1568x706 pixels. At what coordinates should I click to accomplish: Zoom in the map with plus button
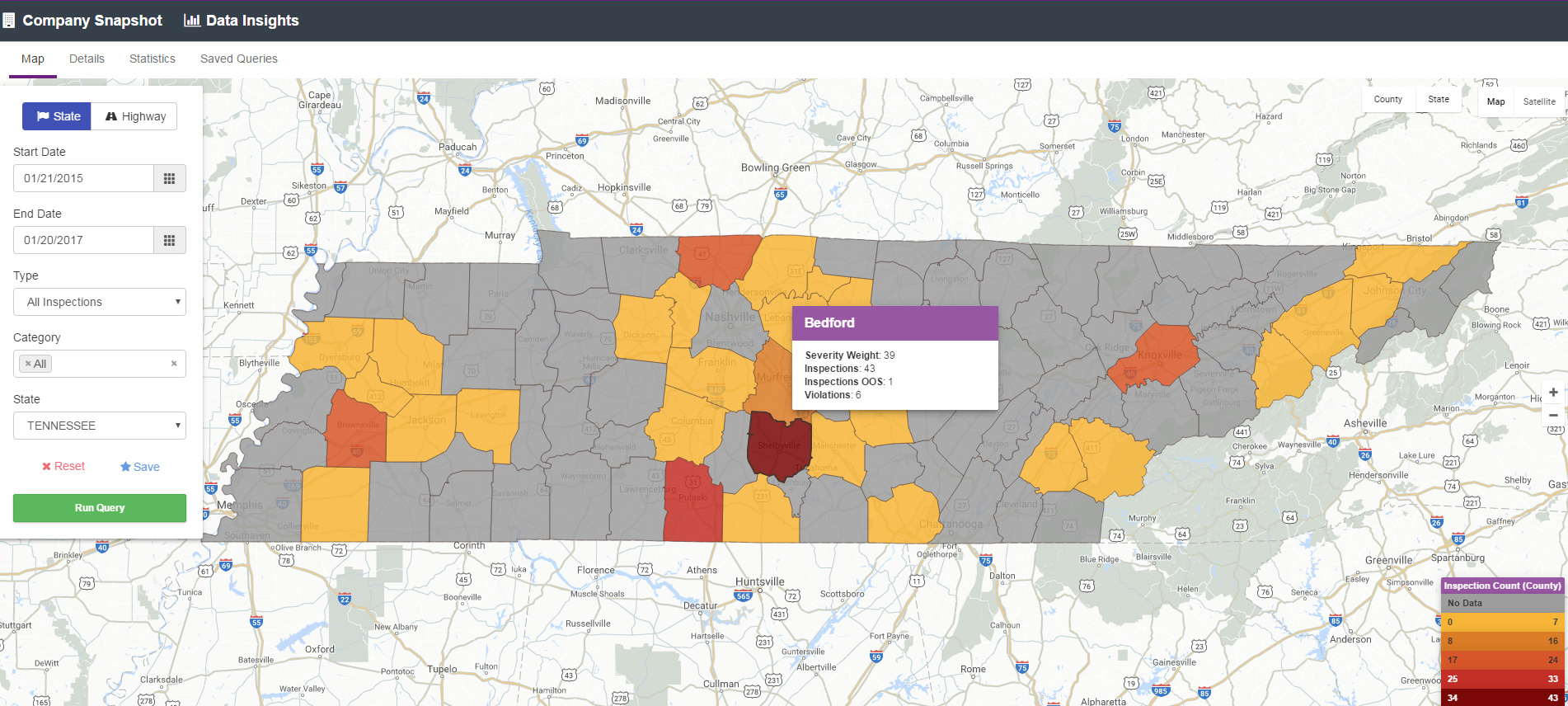tap(1553, 393)
